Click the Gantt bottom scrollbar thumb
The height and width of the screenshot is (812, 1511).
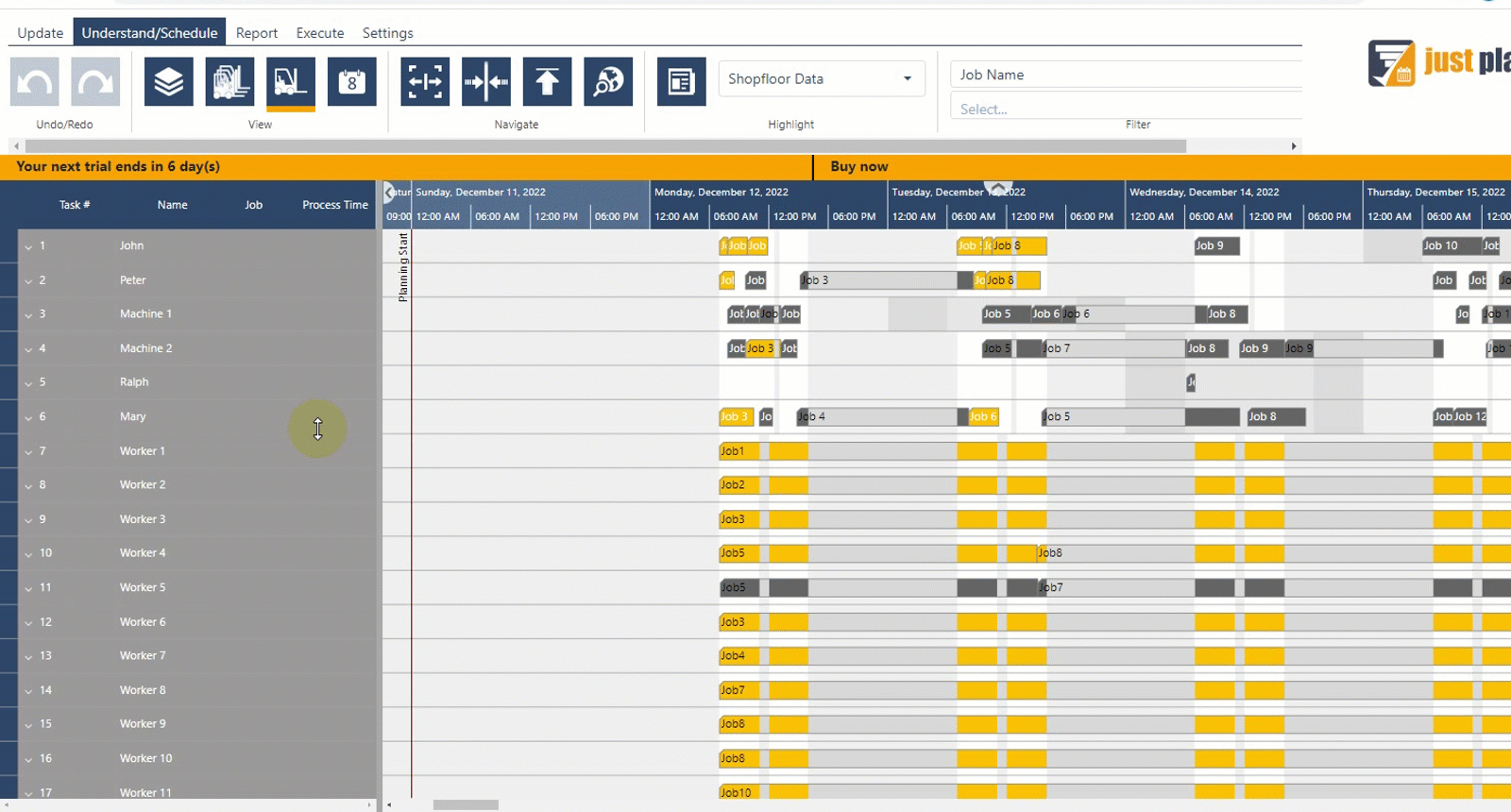[466, 805]
